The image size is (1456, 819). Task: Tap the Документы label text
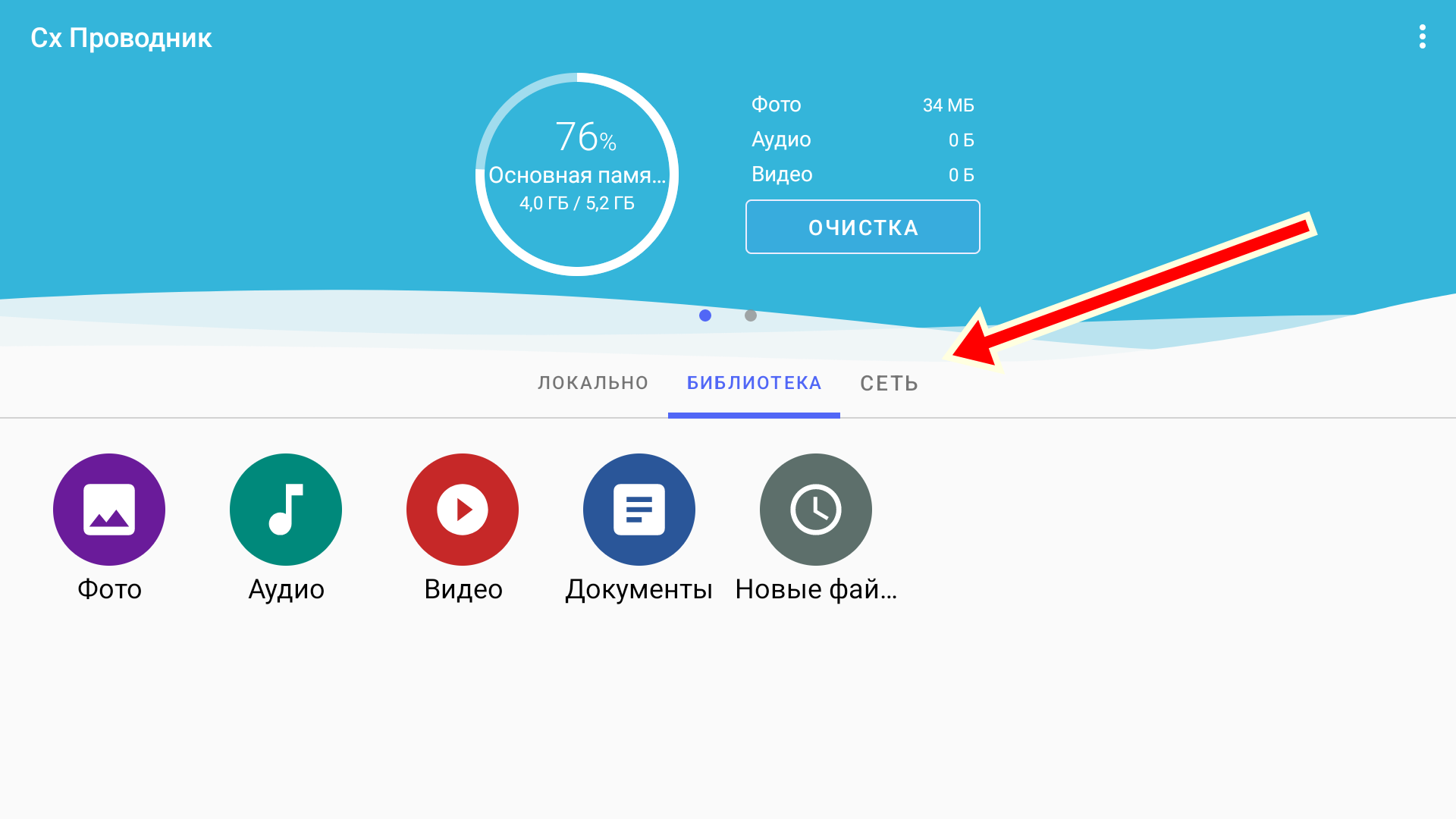coord(639,589)
